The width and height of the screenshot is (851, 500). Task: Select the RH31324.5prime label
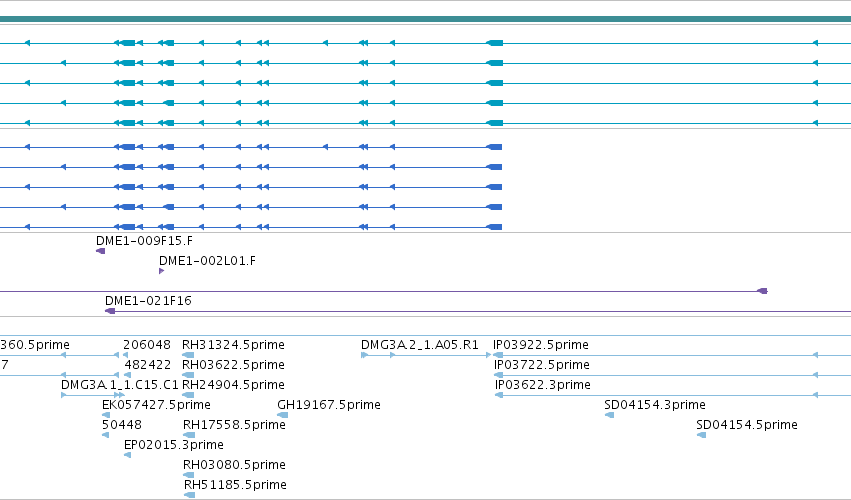(233, 345)
